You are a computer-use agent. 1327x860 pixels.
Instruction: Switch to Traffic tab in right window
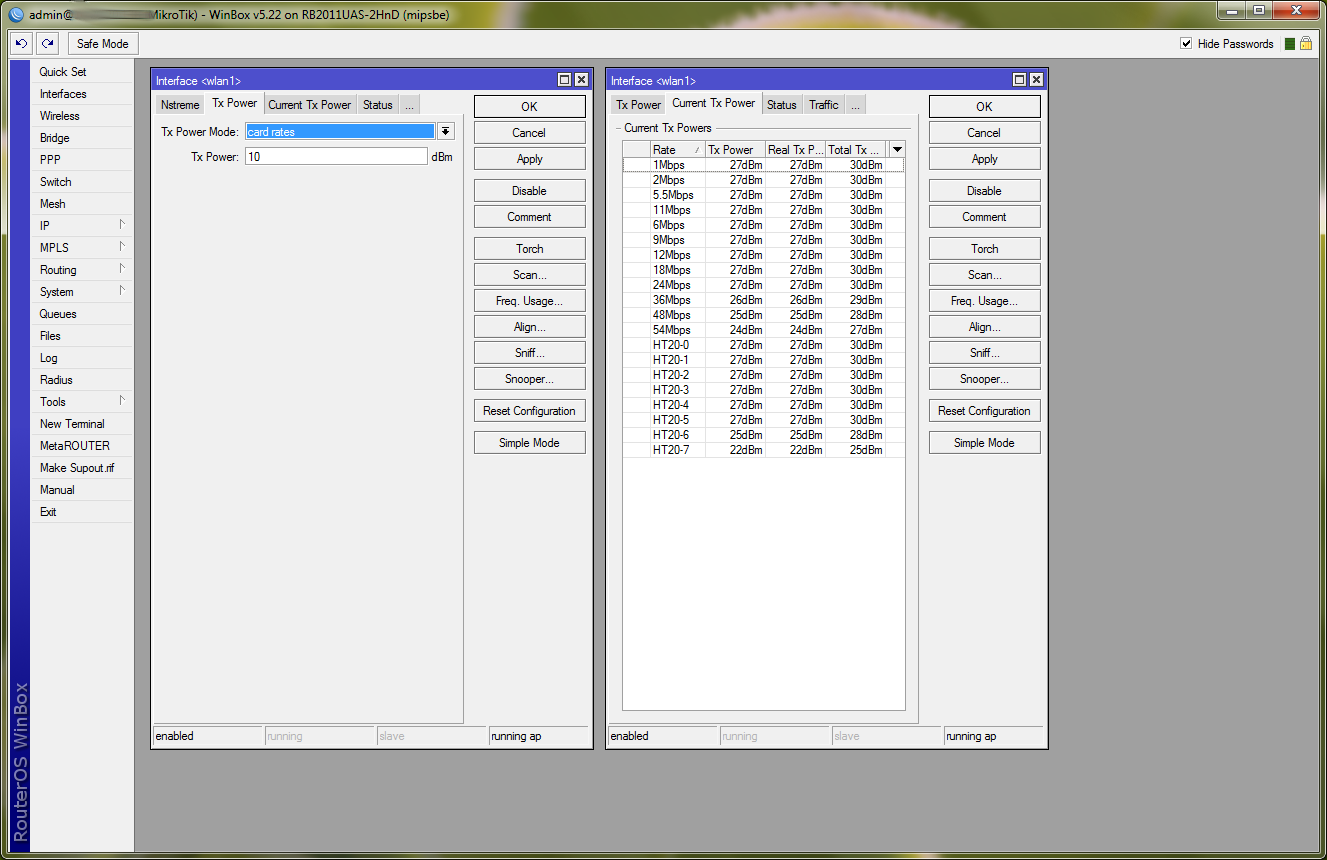pos(824,105)
